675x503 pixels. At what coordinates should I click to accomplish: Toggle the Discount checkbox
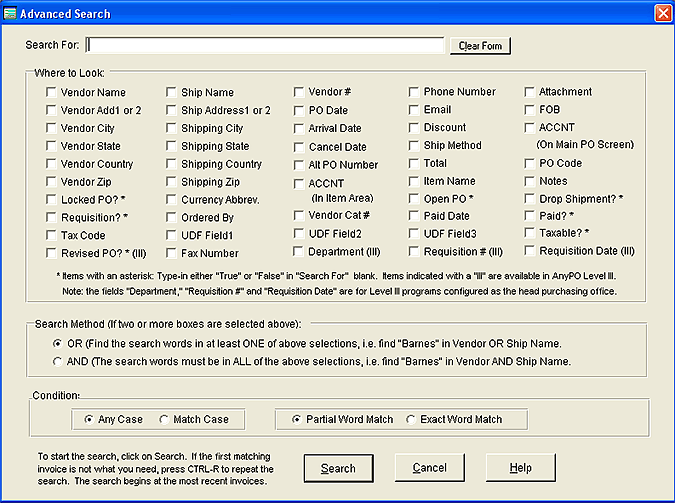414,128
